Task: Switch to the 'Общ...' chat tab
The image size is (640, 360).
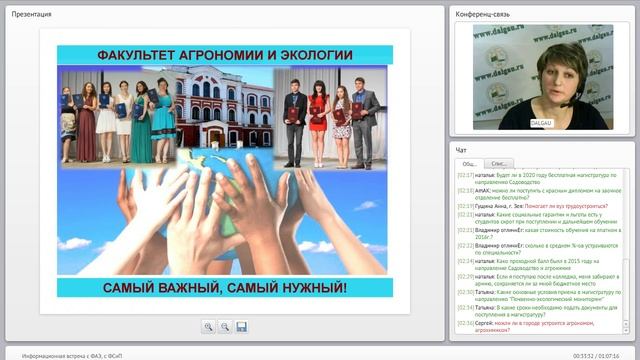Action: (x=469, y=164)
